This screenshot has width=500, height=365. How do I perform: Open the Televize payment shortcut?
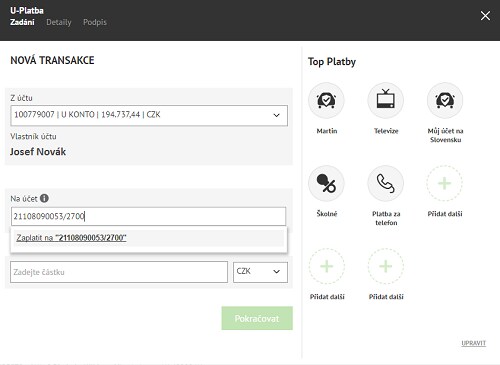pos(385,100)
